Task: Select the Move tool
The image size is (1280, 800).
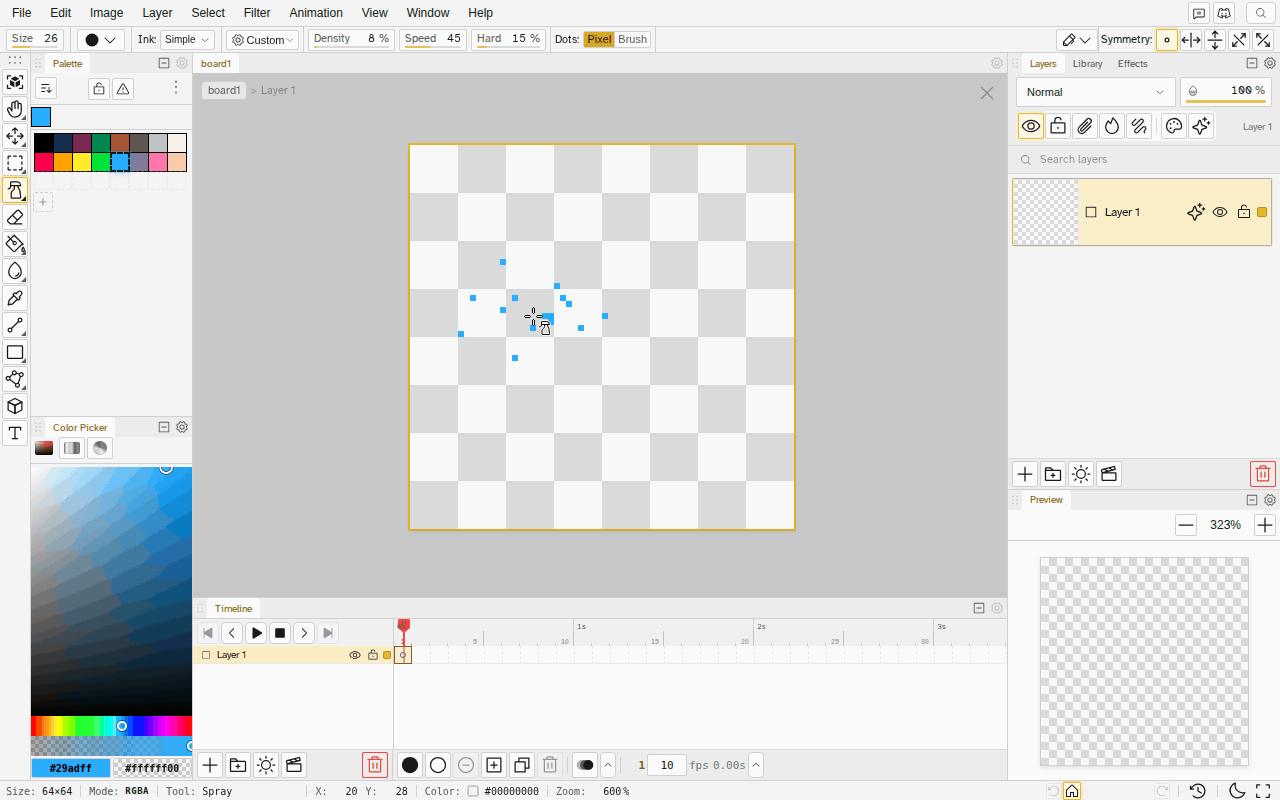Action: pos(15,136)
